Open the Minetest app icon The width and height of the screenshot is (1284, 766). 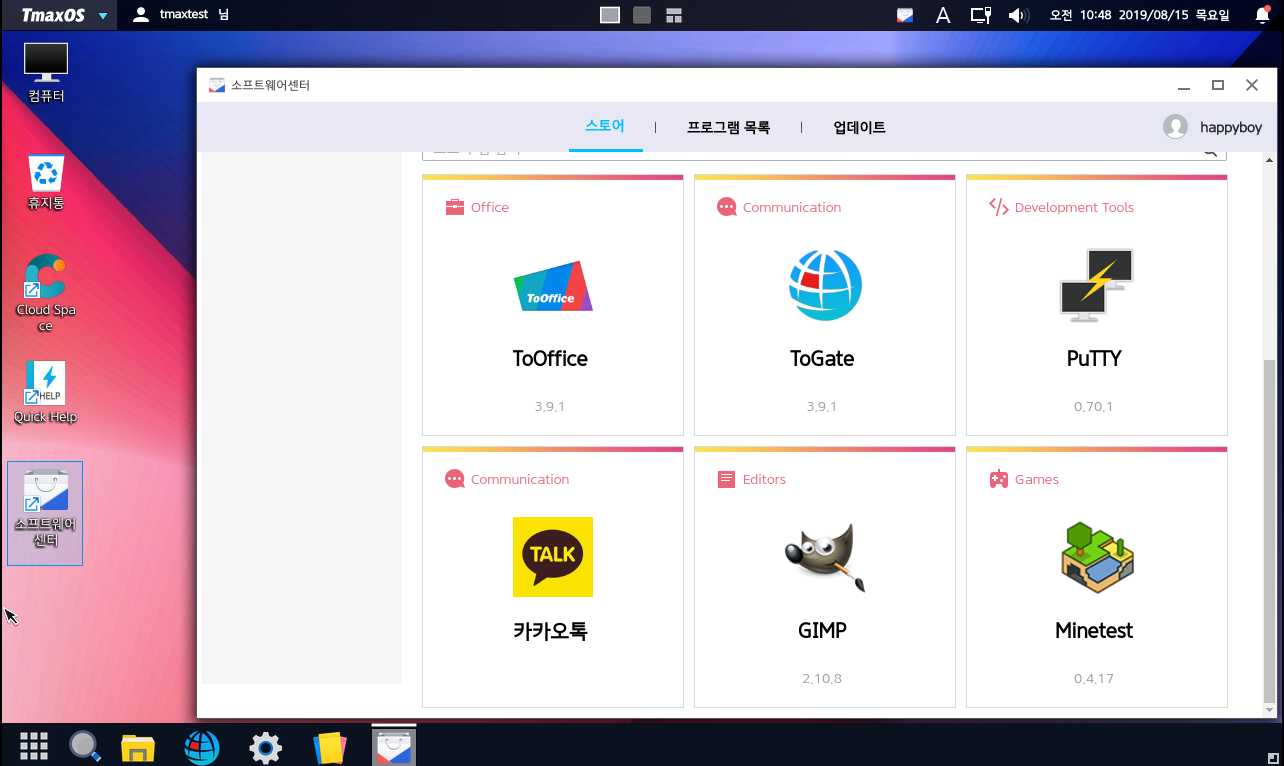(x=1096, y=557)
